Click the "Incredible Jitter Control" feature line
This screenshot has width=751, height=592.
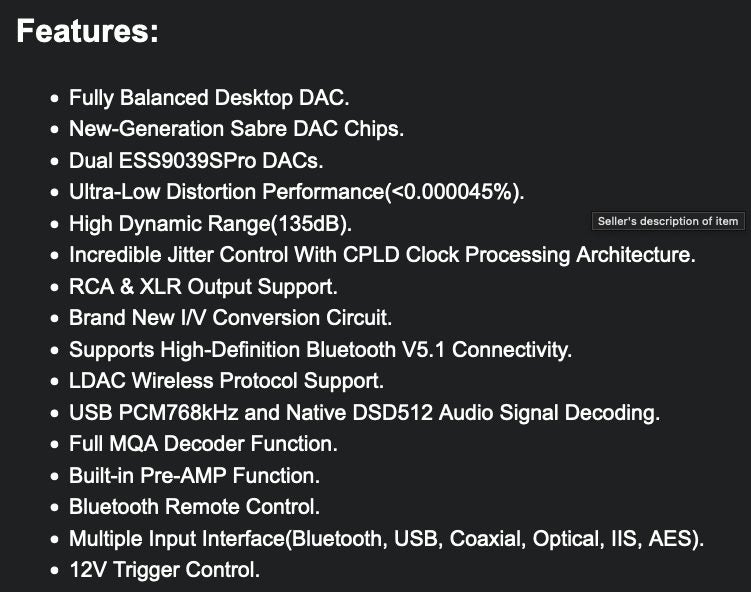pos(382,255)
